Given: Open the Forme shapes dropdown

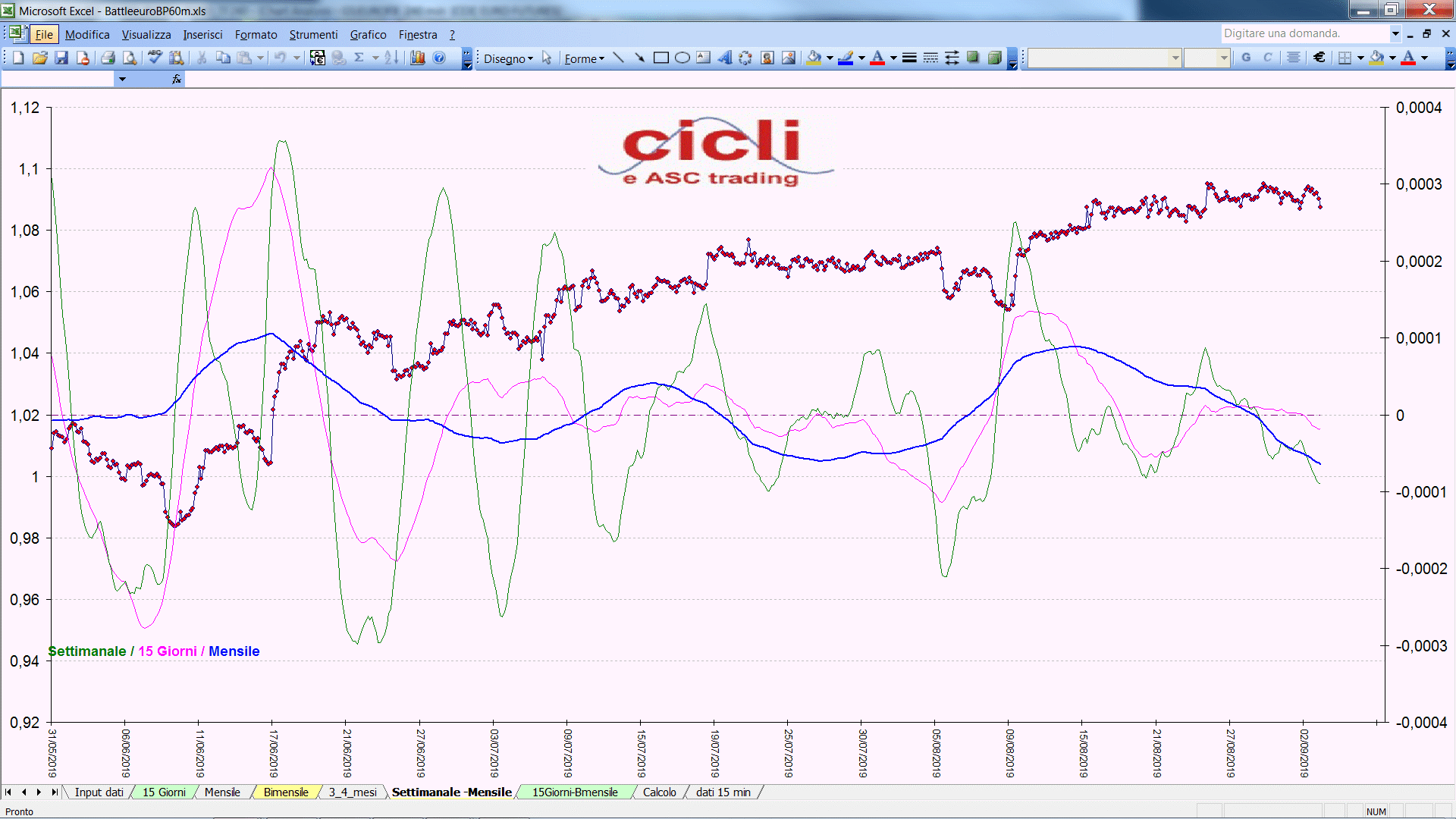Looking at the screenshot, I should click(584, 58).
